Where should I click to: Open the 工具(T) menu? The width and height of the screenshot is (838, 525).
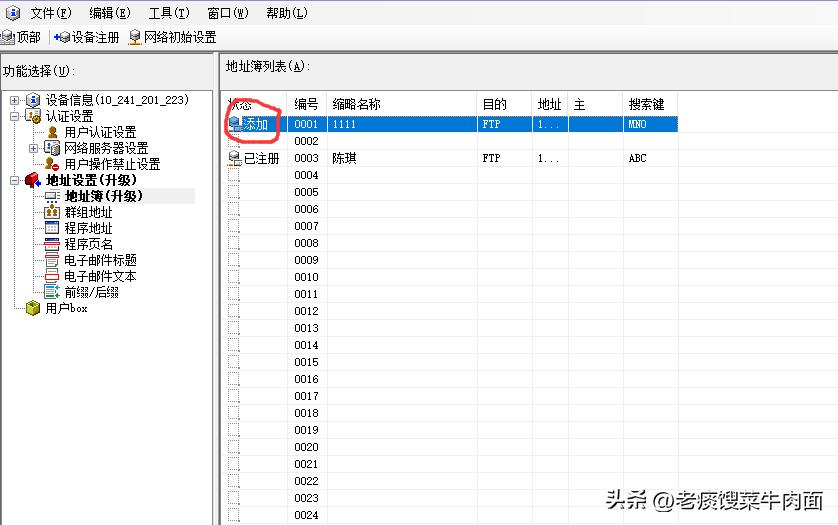pyautogui.click(x=169, y=13)
